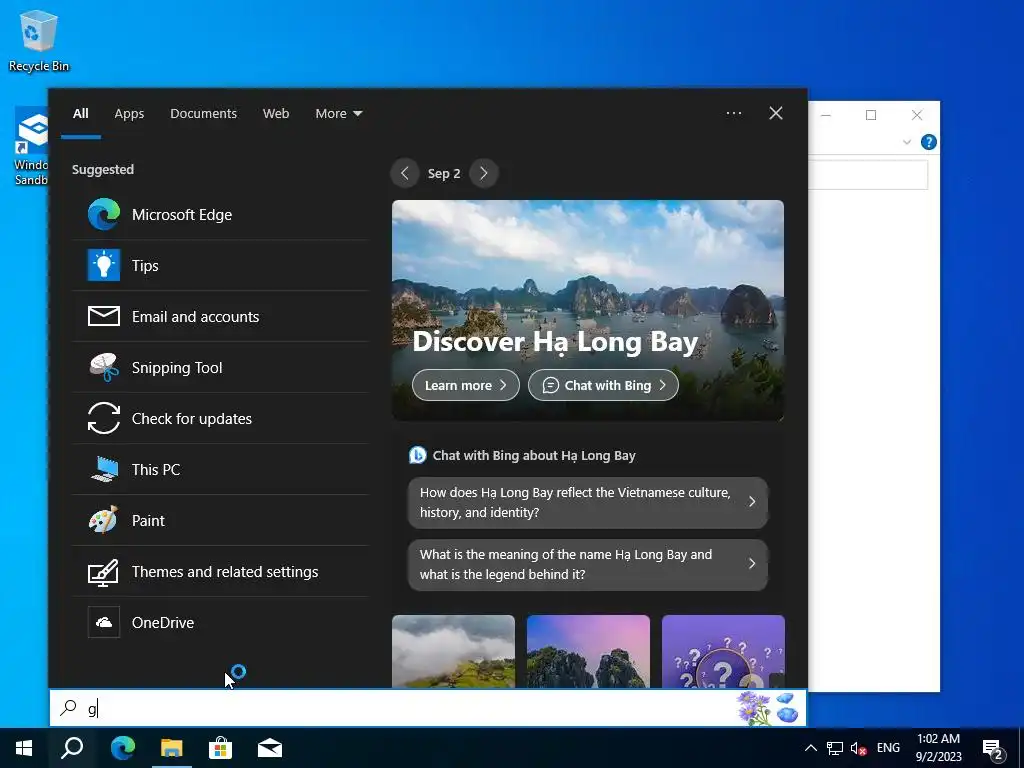Show hidden tray icons chevron

pyautogui.click(x=810, y=748)
